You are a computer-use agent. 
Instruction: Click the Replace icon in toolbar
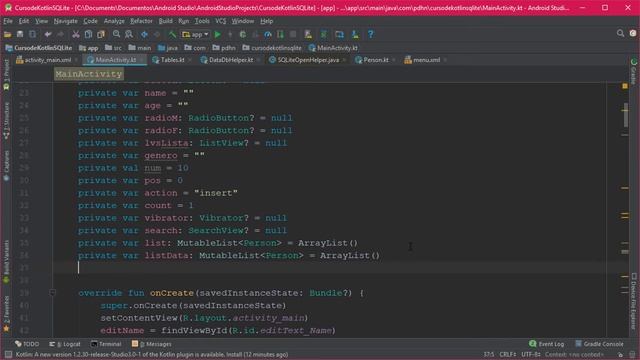(x=129, y=34)
